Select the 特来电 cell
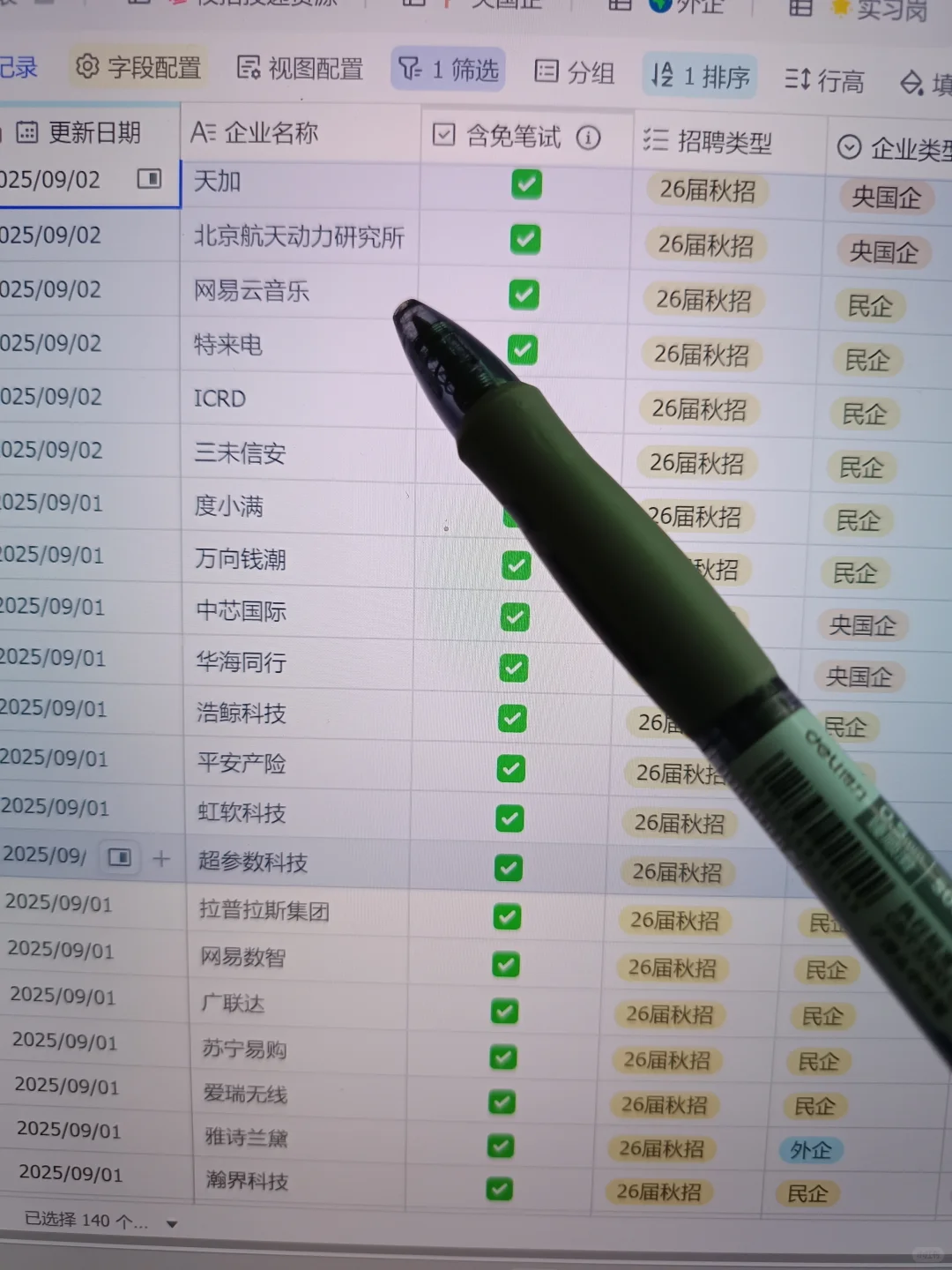The height and width of the screenshot is (1270, 952). point(298,345)
